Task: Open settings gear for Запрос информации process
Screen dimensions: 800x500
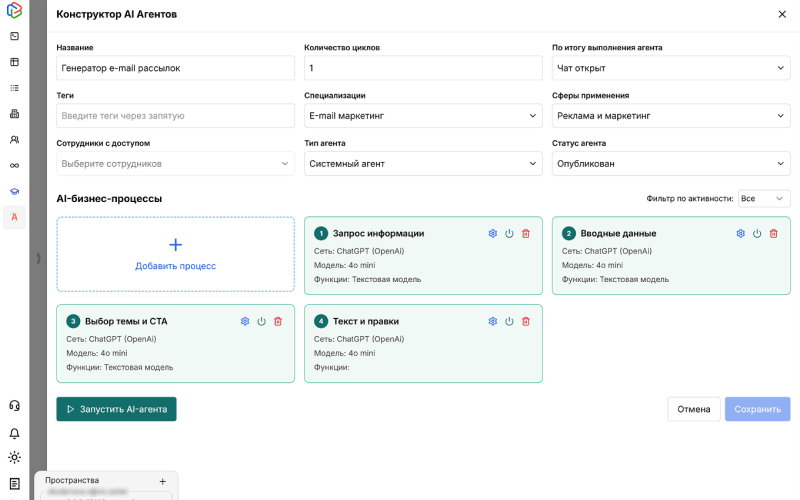Action: (x=492, y=233)
